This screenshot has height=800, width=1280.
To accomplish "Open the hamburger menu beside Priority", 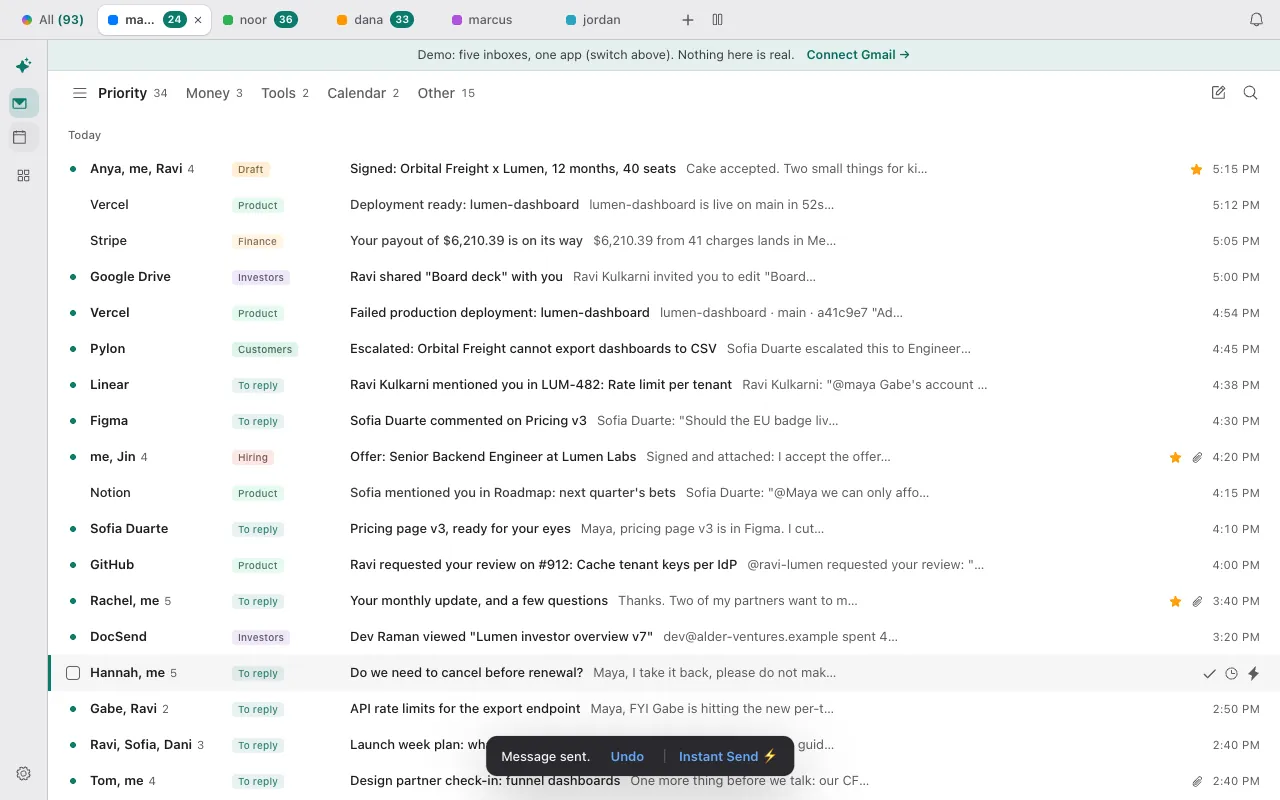I will (x=79, y=93).
